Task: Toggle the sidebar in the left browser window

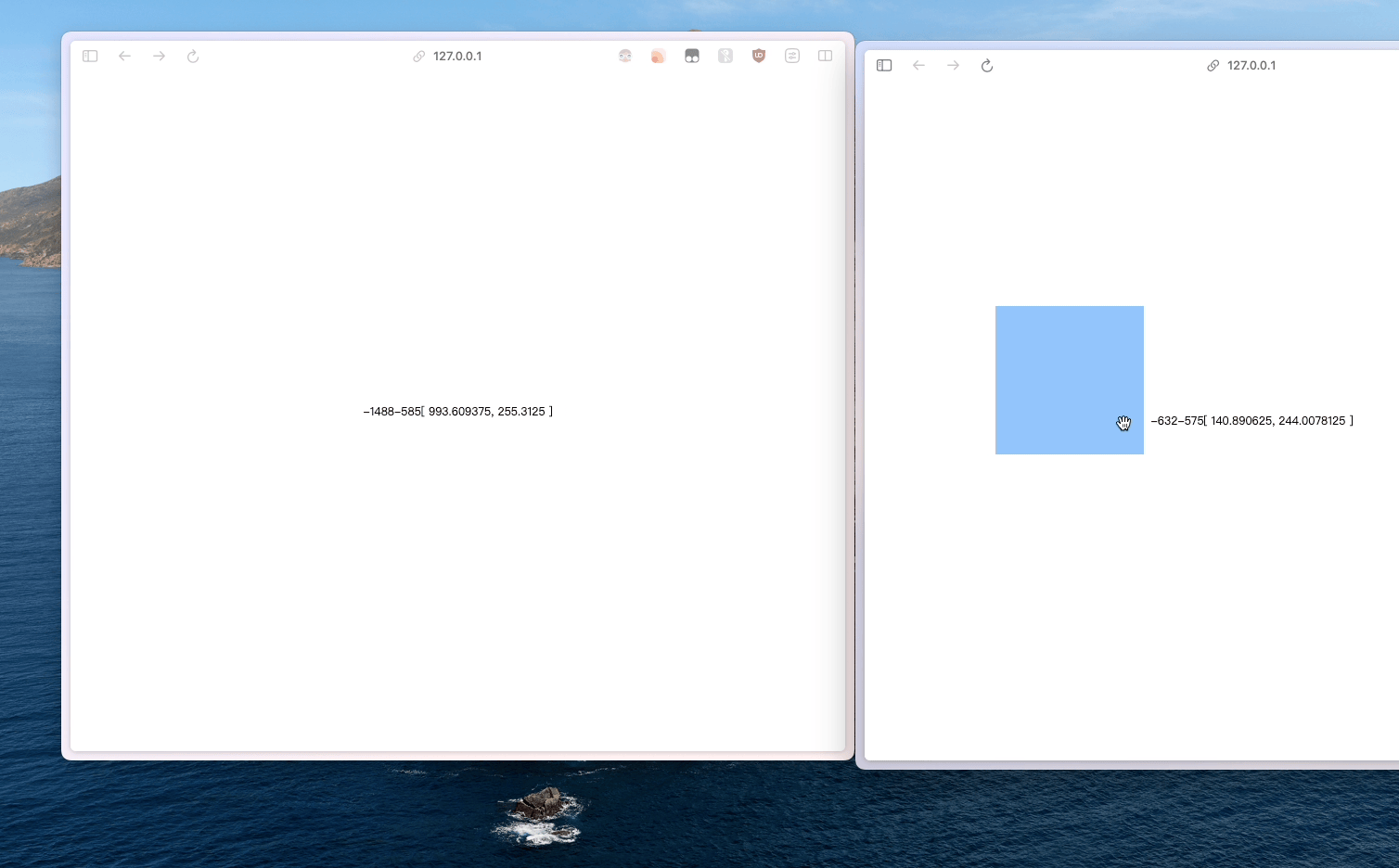Action: [90, 57]
